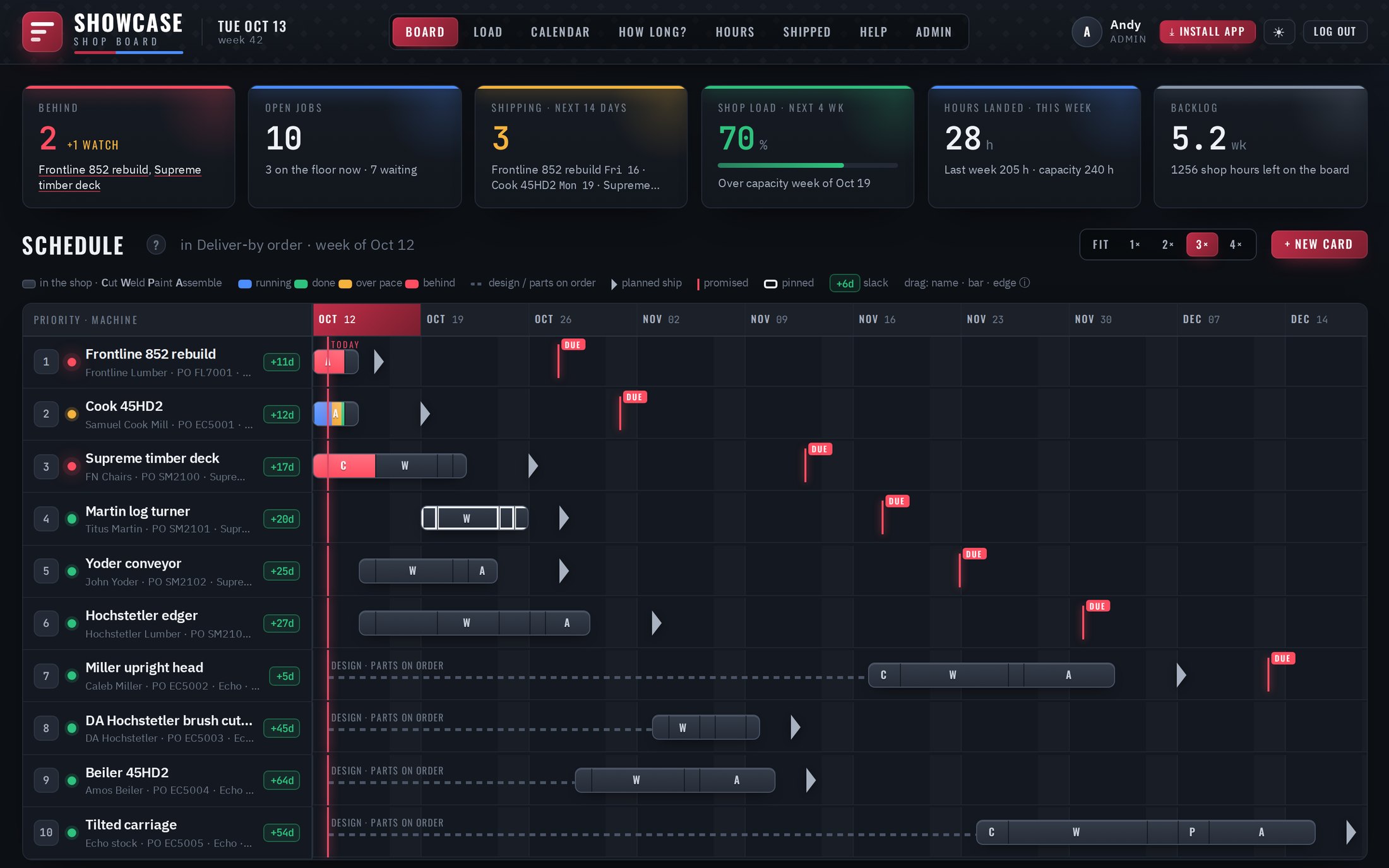Click the planned ship triangle for Martin log turner

[x=564, y=518]
